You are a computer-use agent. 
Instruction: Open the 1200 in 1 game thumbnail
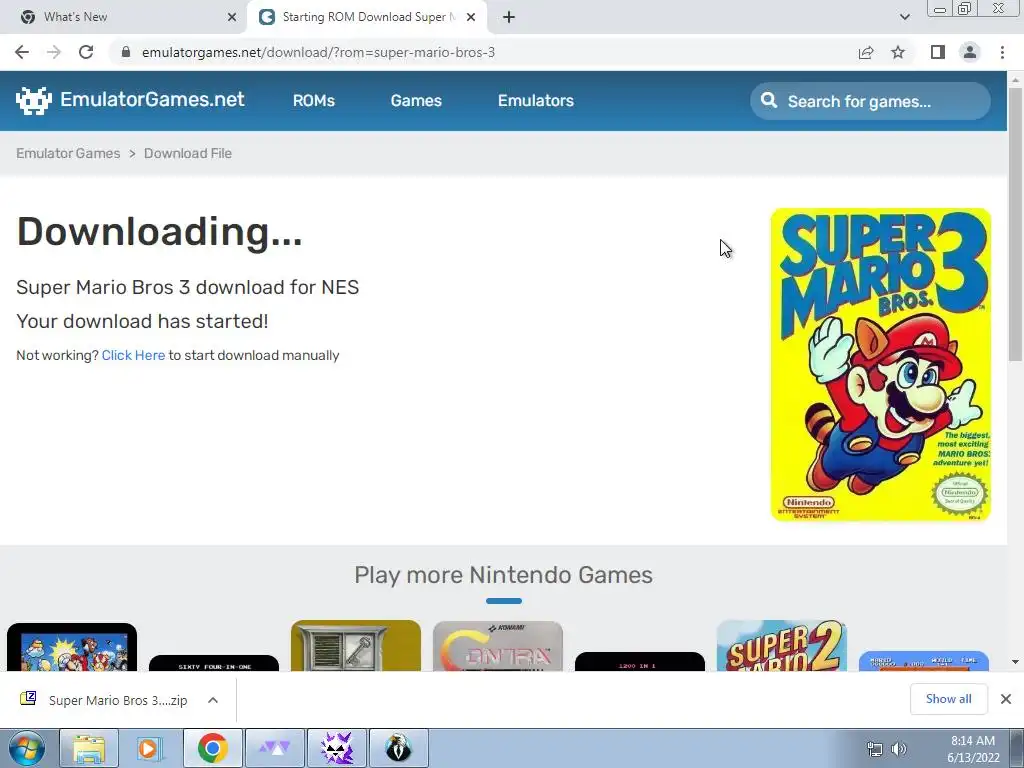[639, 662]
